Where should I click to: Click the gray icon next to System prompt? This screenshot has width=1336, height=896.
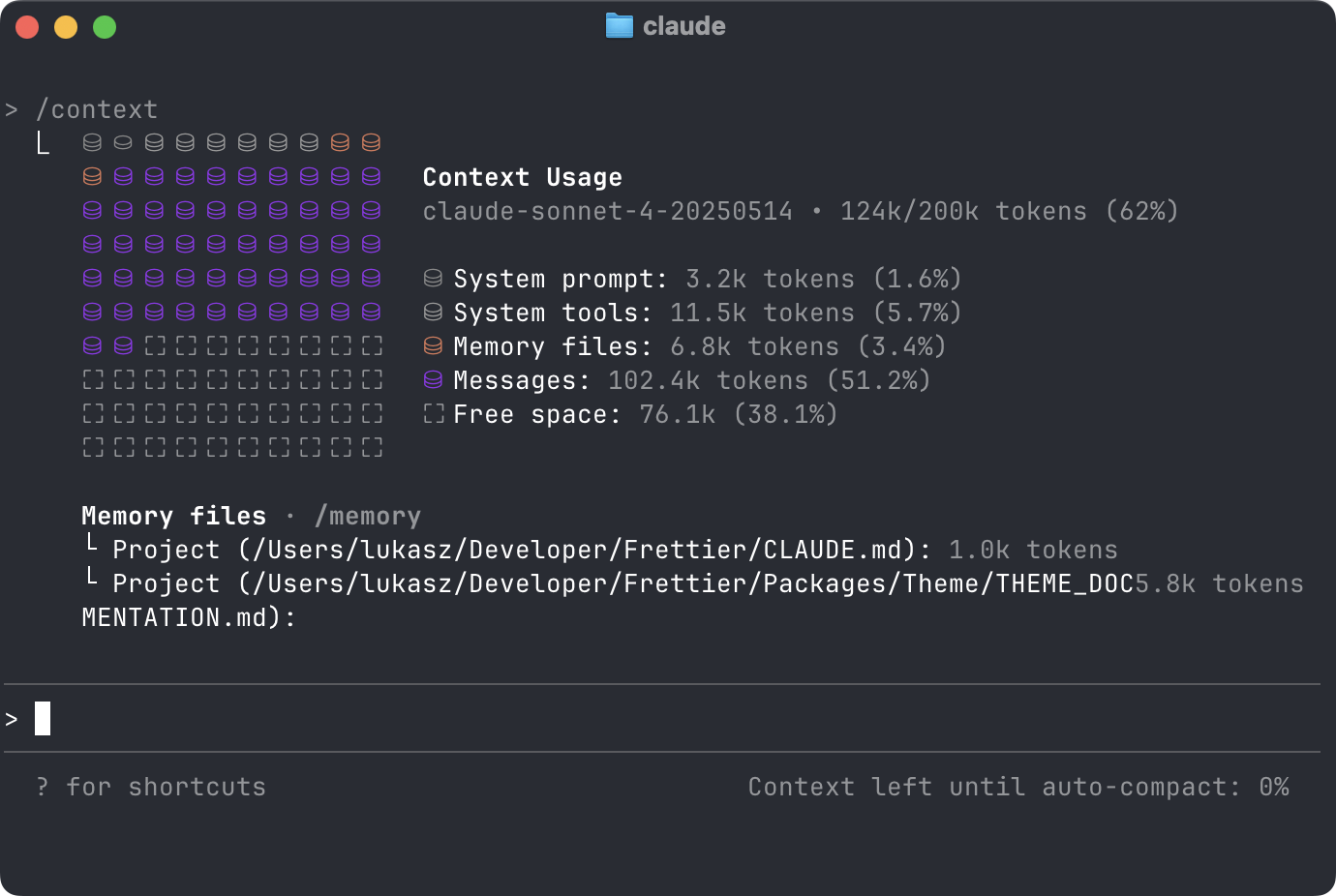[x=433, y=279]
